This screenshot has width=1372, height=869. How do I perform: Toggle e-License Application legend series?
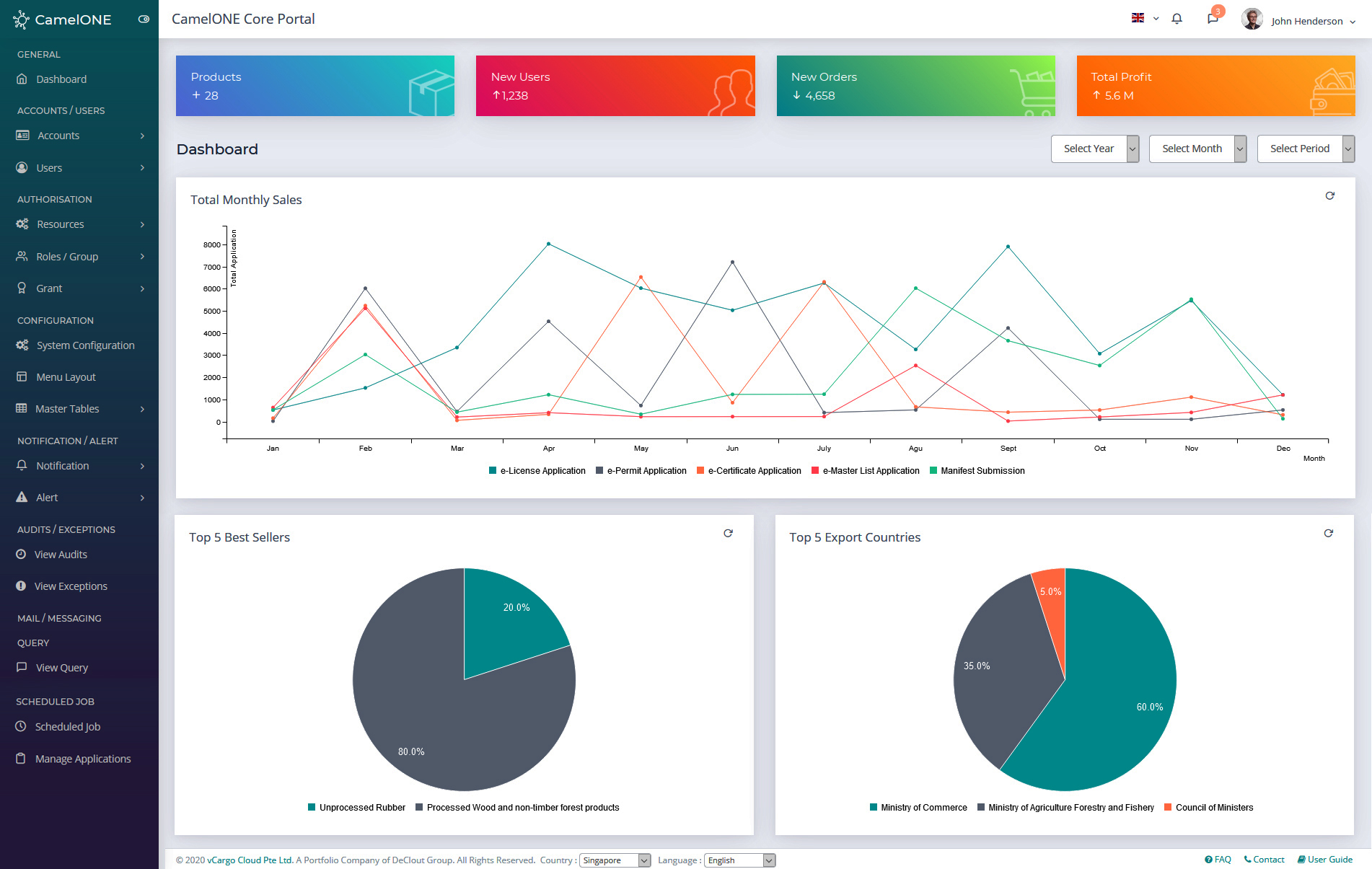[537, 471]
